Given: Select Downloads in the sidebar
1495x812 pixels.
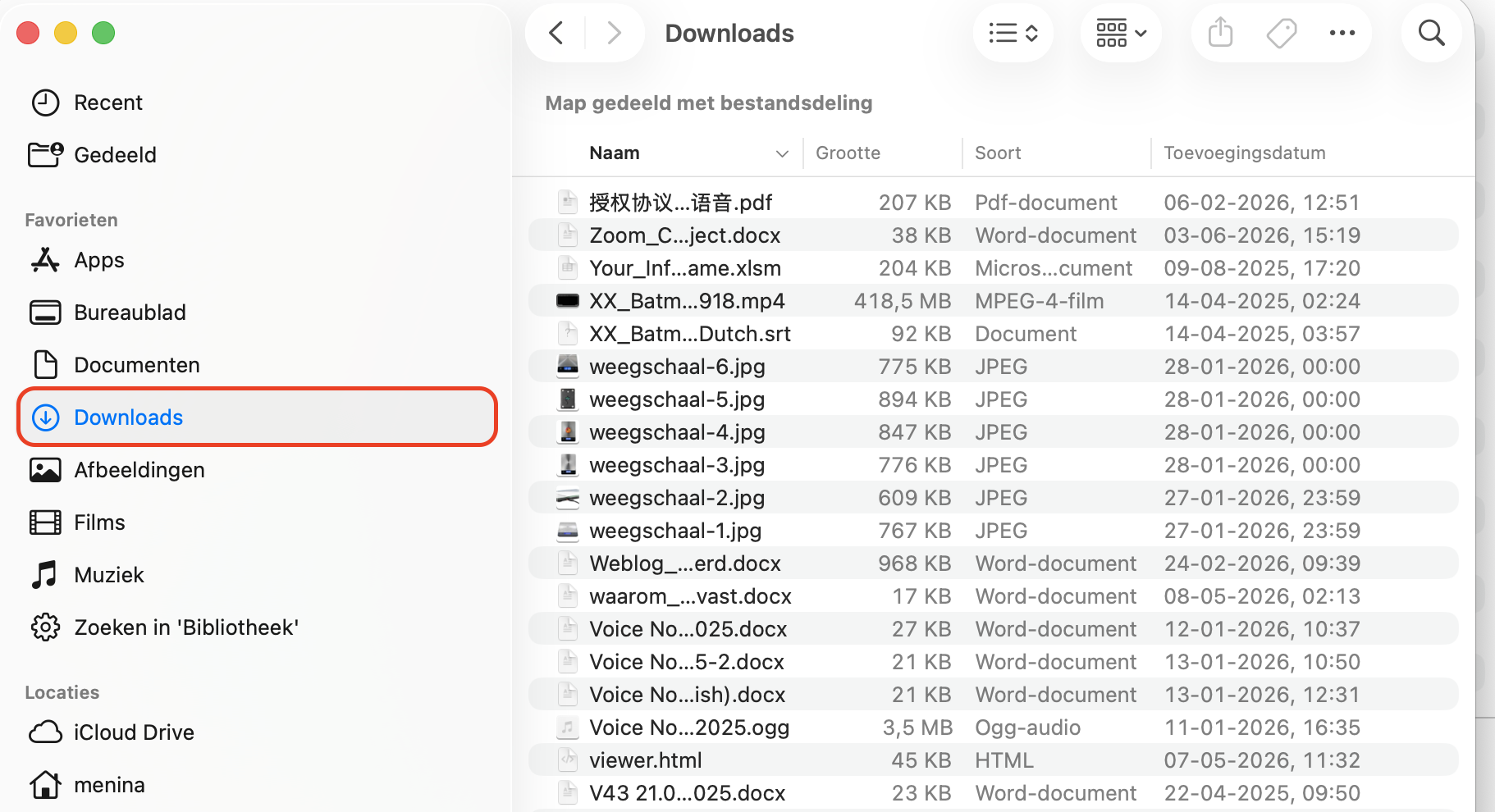Looking at the screenshot, I should point(257,417).
